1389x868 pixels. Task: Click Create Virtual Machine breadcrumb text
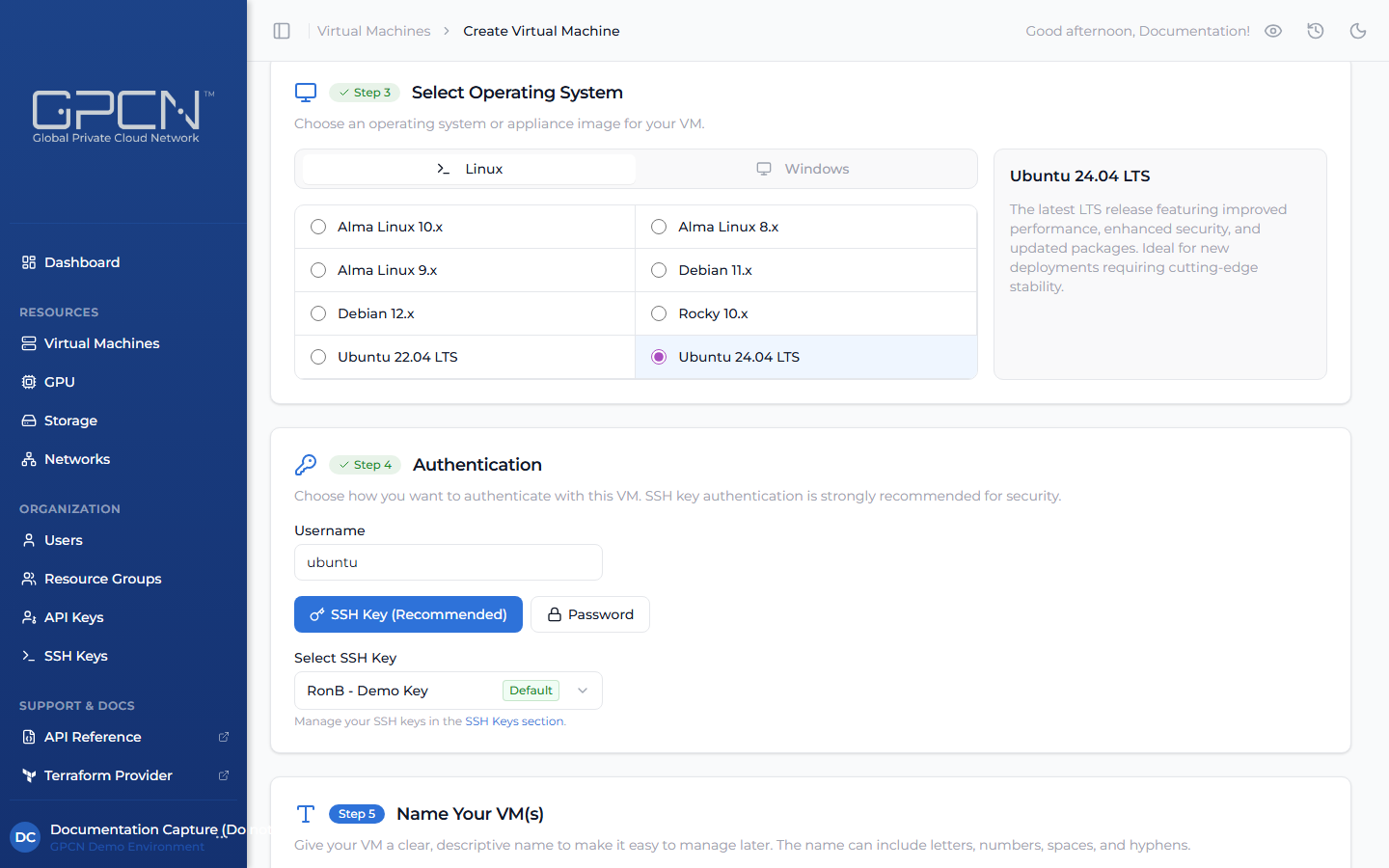click(x=541, y=31)
